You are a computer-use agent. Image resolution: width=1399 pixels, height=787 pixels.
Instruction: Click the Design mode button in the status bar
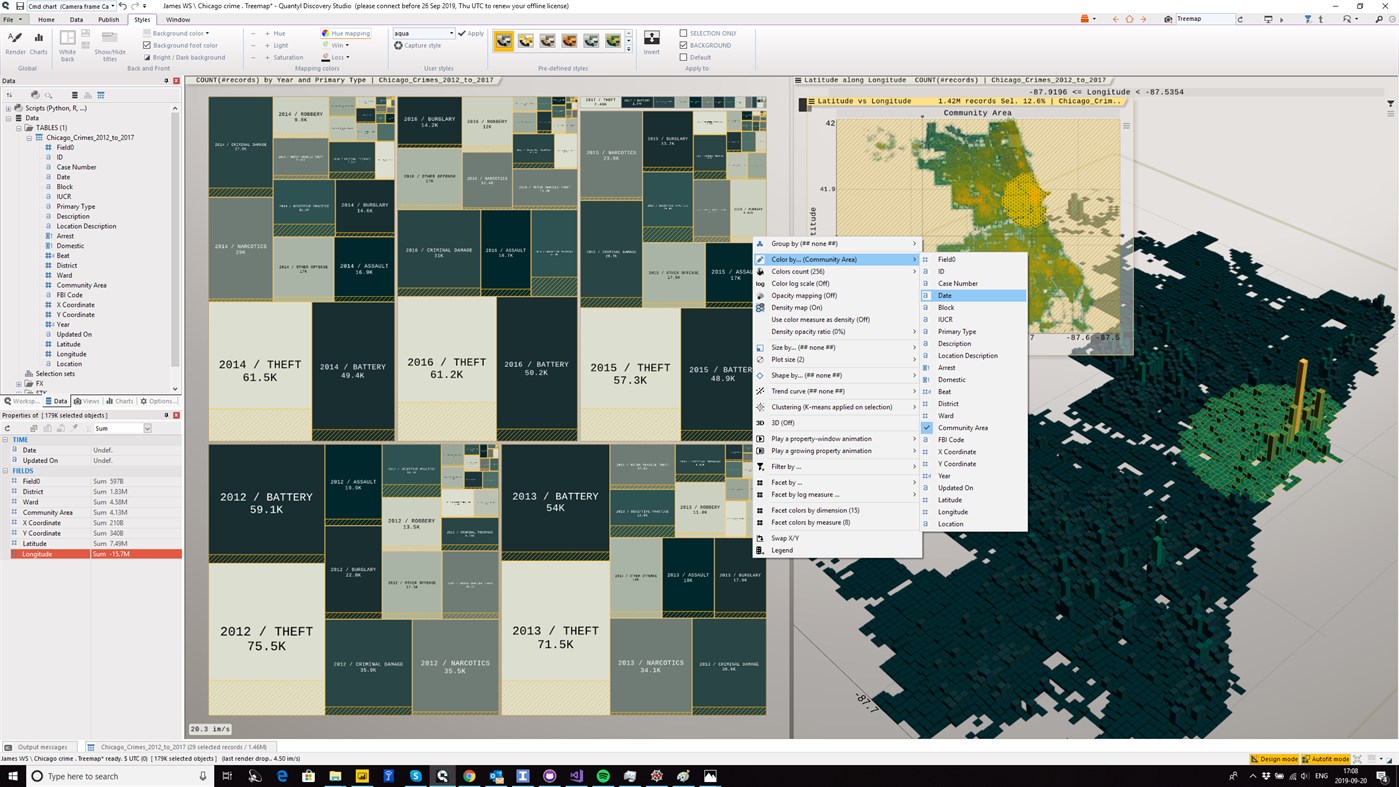pyautogui.click(x=1277, y=758)
